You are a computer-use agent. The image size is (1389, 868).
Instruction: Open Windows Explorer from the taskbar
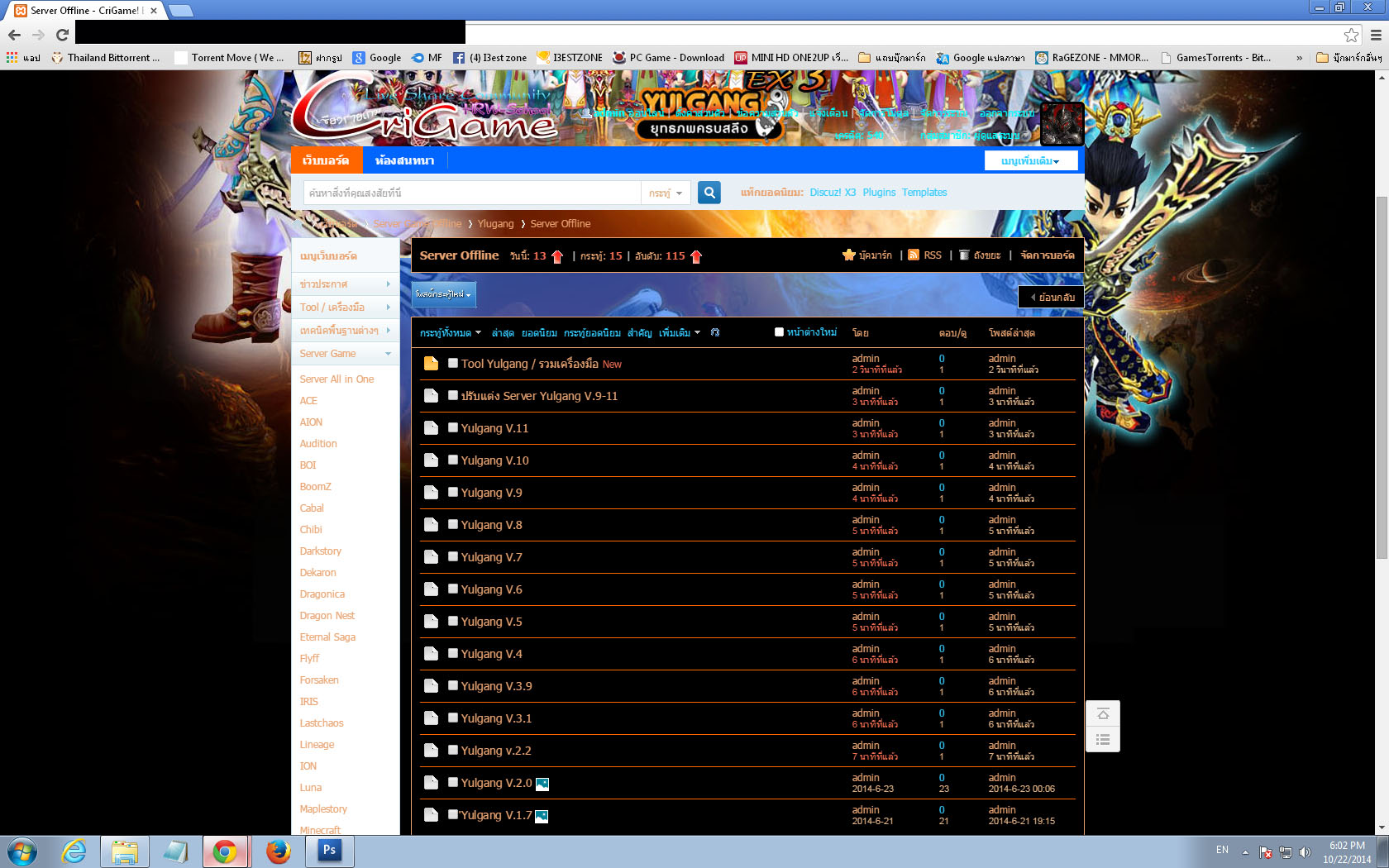[125, 851]
